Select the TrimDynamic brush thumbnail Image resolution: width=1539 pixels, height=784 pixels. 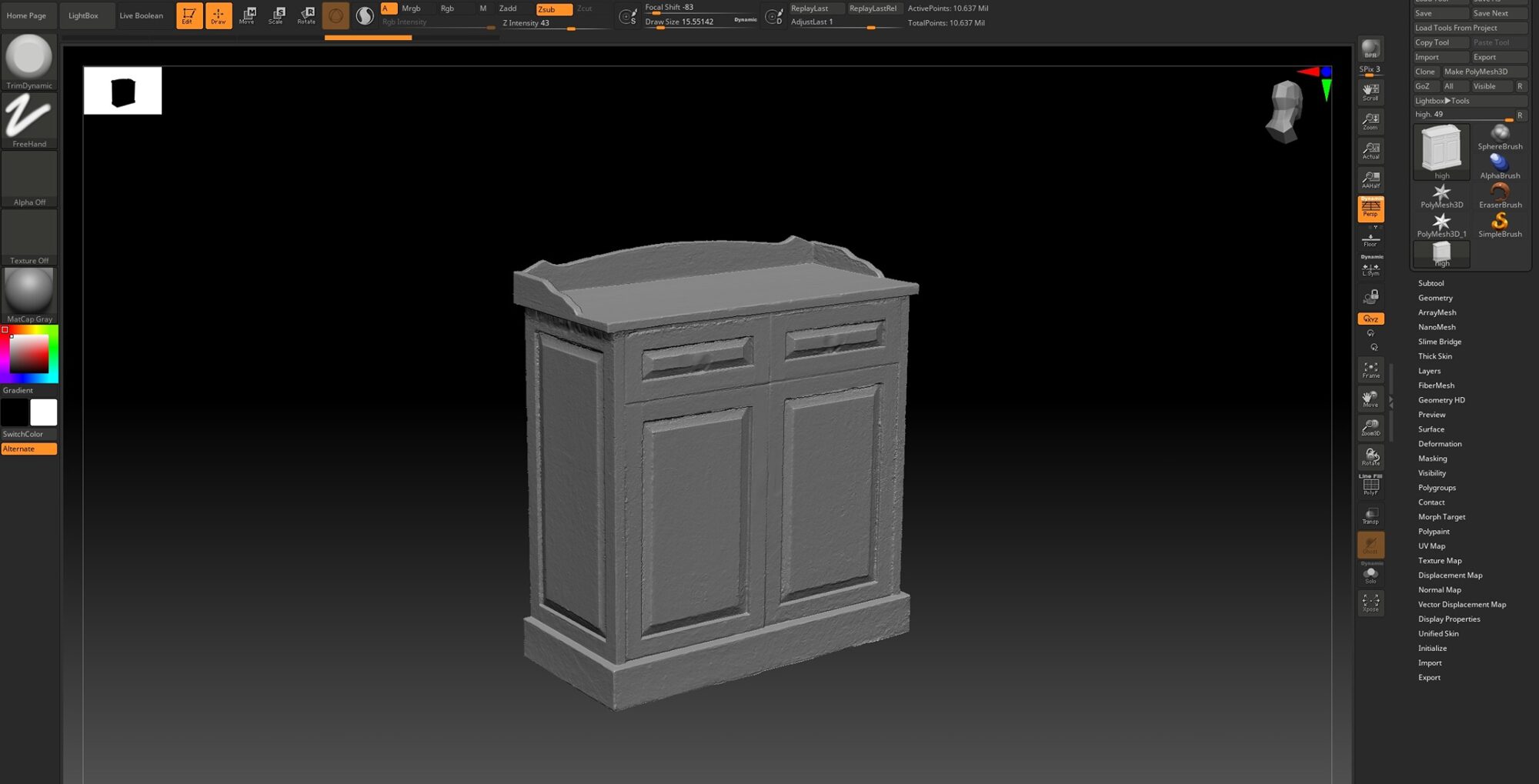click(28, 58)
